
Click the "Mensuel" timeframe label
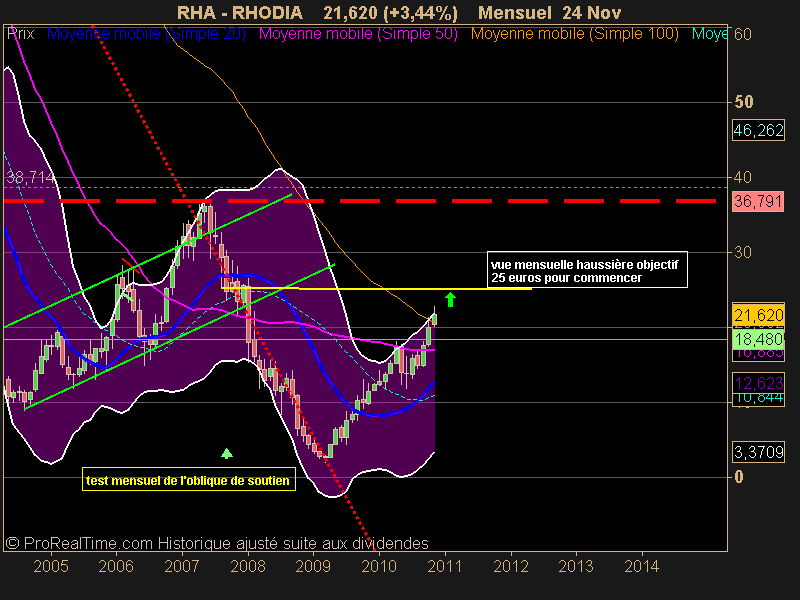[515, 12]
